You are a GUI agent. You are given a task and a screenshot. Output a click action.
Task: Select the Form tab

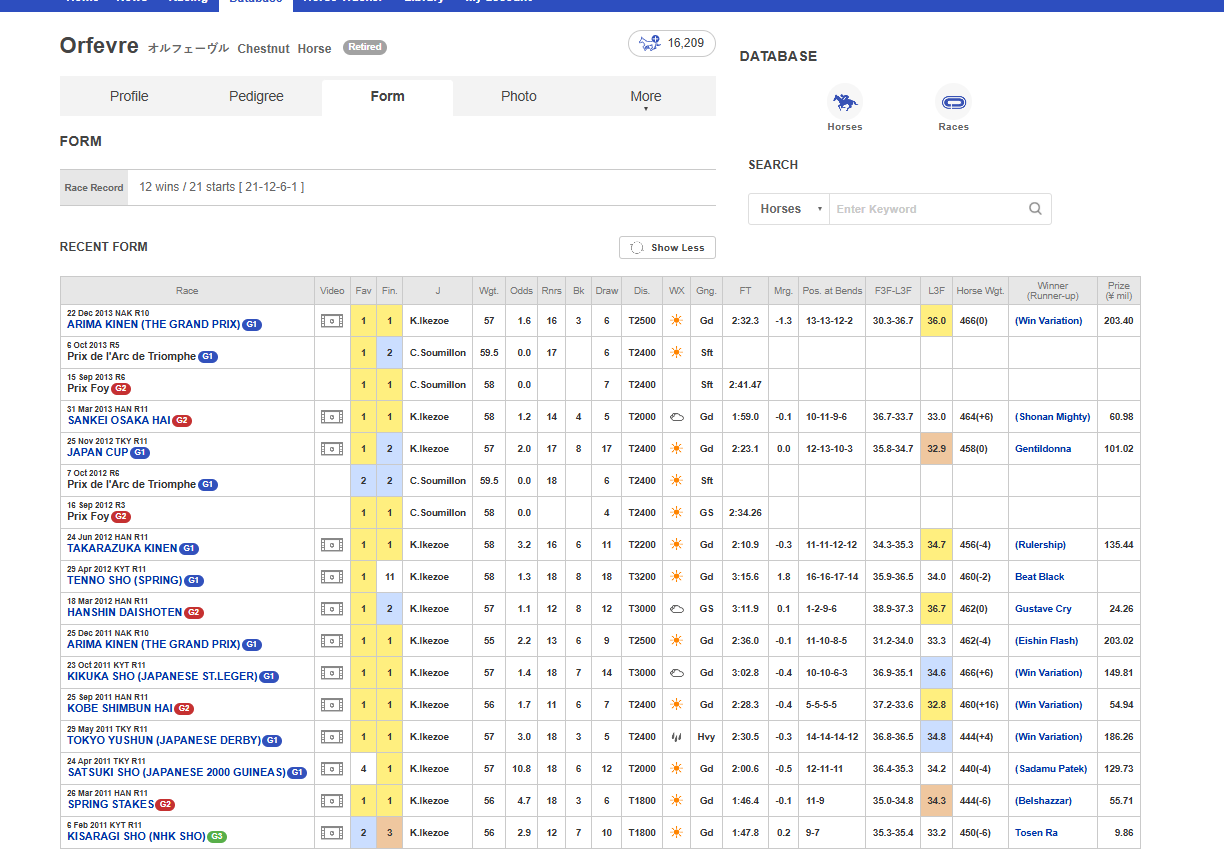(x=387, y=97)
